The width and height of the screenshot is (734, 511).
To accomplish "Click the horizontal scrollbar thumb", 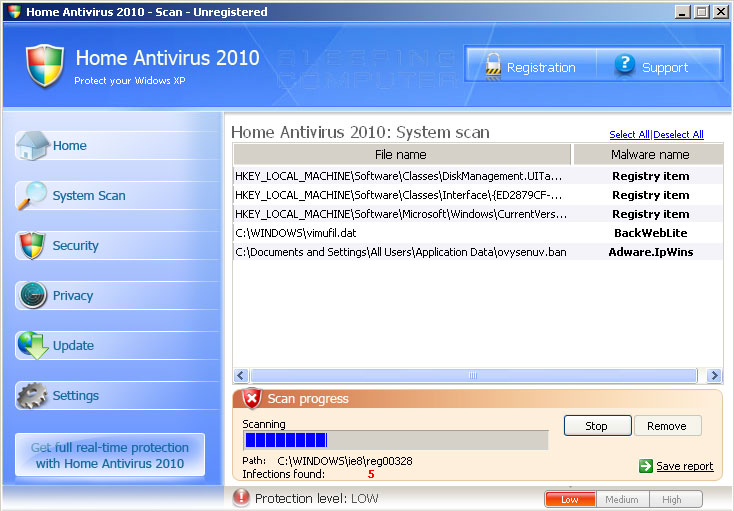I will (x=473, y=375).
